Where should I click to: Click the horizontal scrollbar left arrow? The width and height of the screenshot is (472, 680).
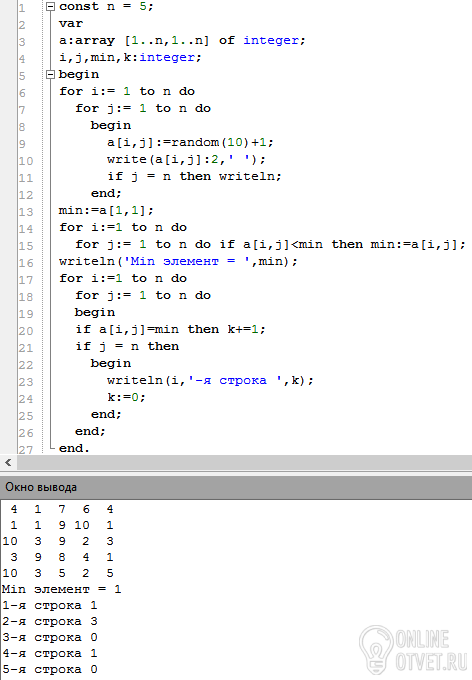[8, 462]
